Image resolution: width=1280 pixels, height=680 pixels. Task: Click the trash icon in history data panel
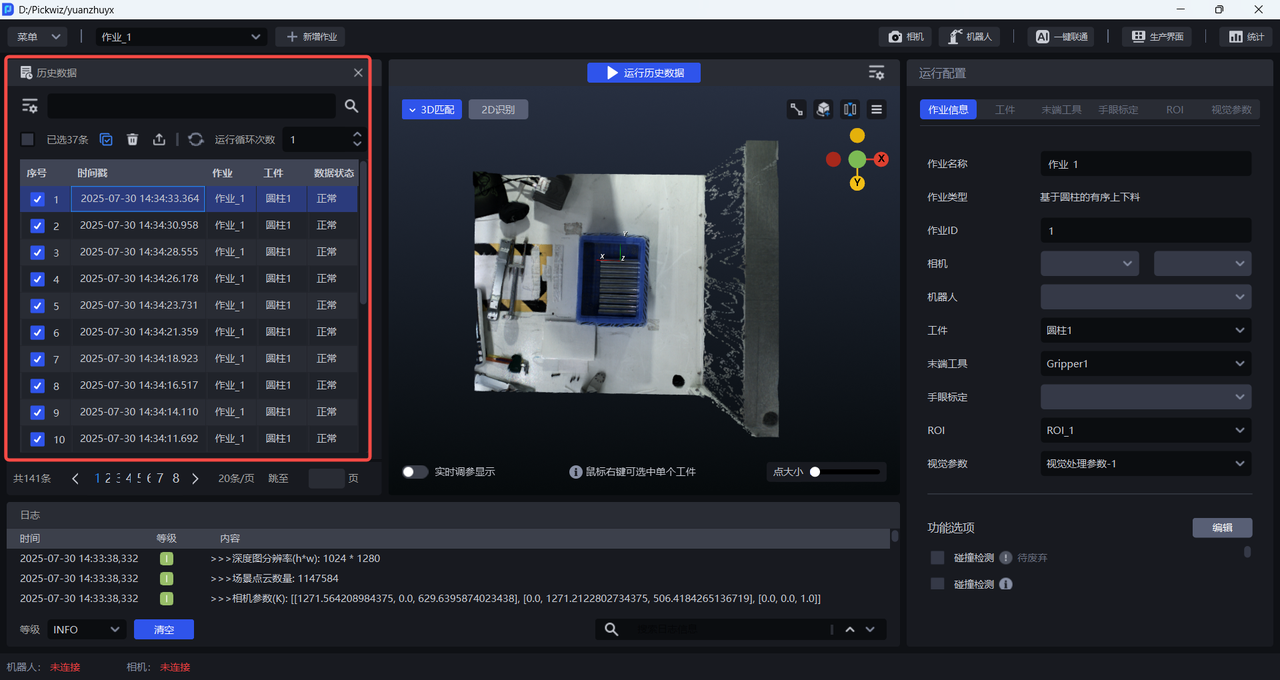pos(133,140)
